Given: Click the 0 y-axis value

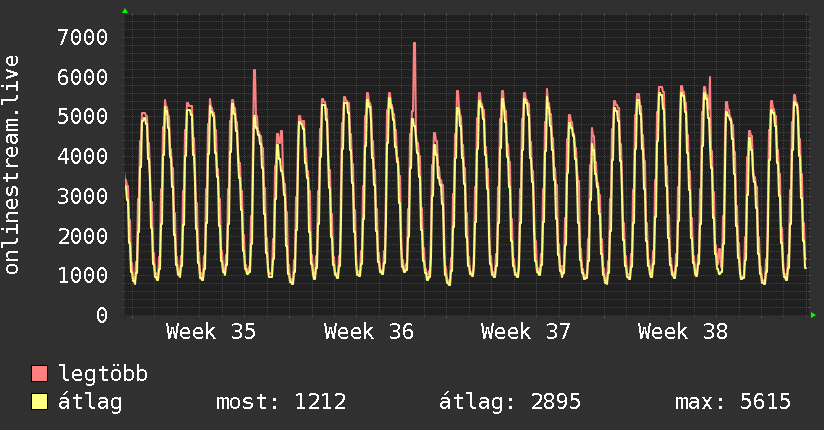Looking at the screenshot, I should pos(102,315).
